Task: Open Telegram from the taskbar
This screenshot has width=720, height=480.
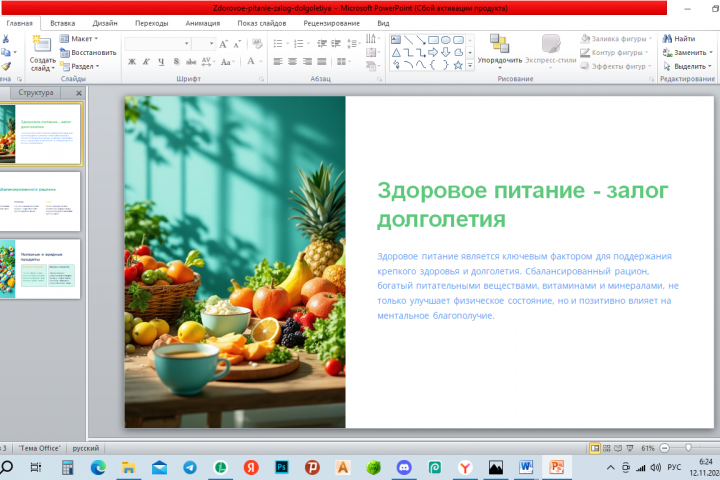Action: pyautogui.click(x=190, y=468)
